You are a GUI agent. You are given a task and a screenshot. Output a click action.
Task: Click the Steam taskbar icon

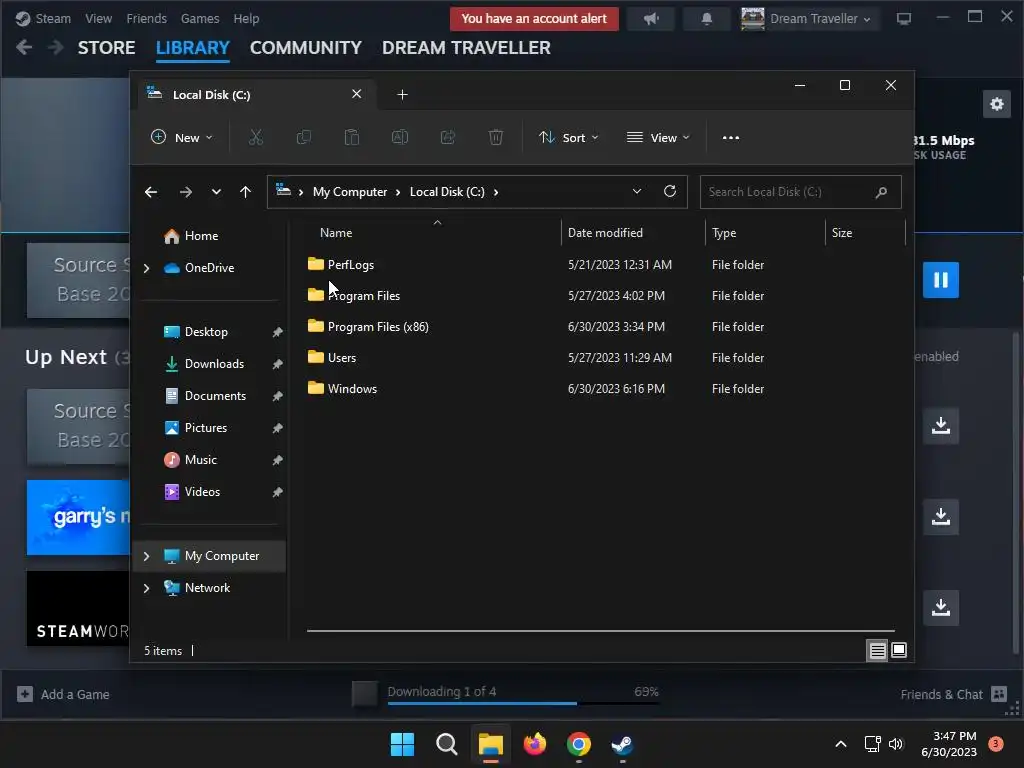tap(622, 744)
